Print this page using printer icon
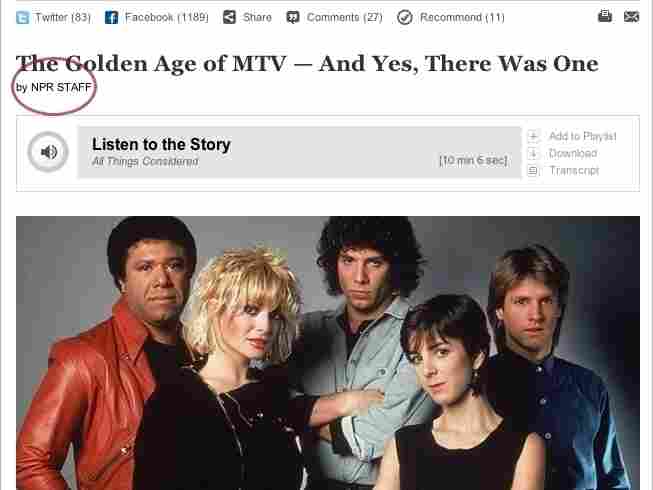Viewport: 653px width, 490px height. pyautogui.click(x=605, y=16)
